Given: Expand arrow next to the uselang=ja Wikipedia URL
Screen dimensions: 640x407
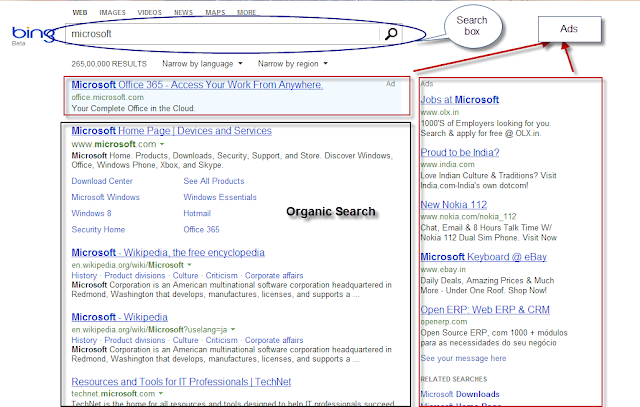Looking at the screenshot, I should [233, 329].
